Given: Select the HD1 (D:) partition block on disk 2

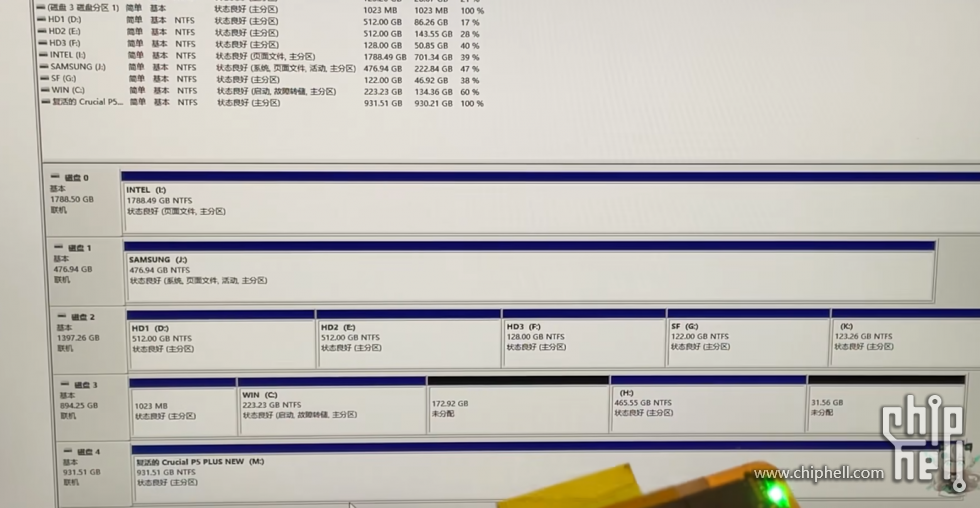Looking at the screenshot, I should pyautogui.click(x=221, y=339).
